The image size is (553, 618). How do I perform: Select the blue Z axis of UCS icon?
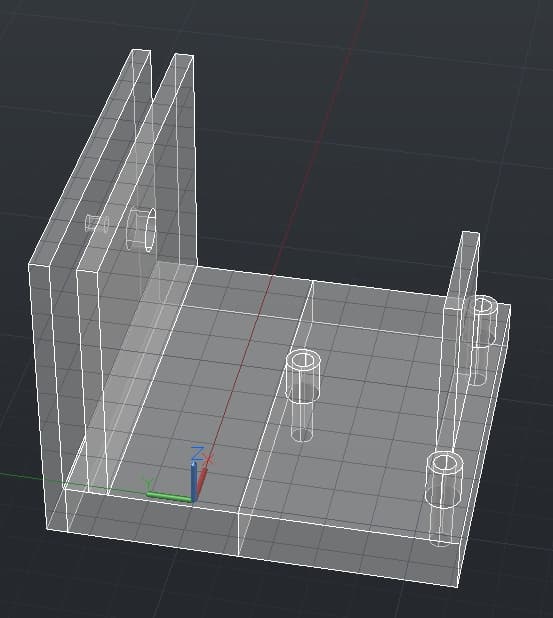coord(194,480)
